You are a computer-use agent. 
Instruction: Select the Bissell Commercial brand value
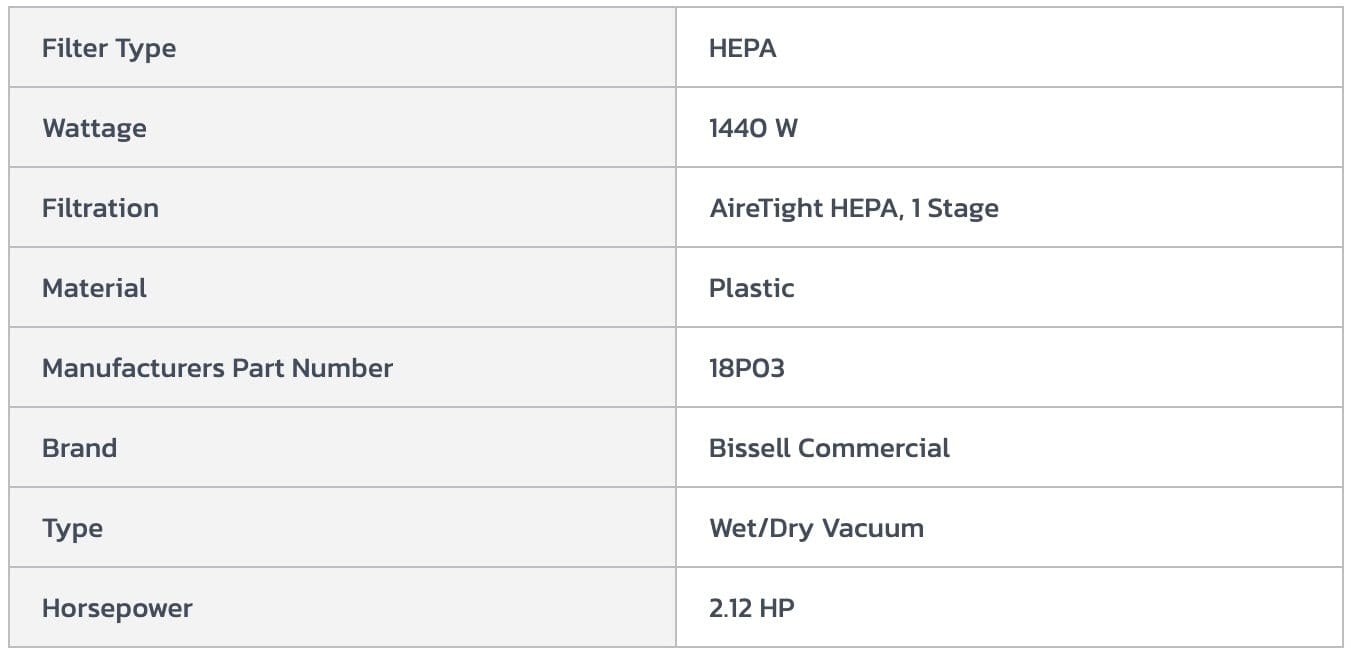(829, 448)
